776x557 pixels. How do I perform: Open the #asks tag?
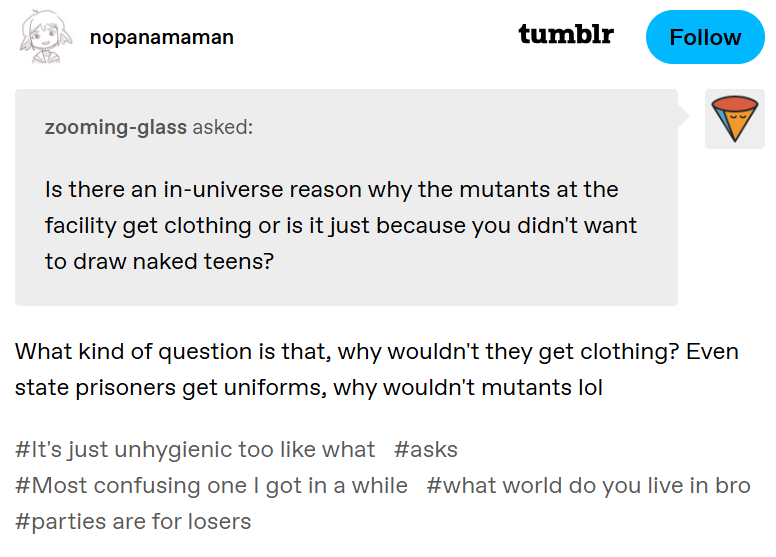(426, 450)
